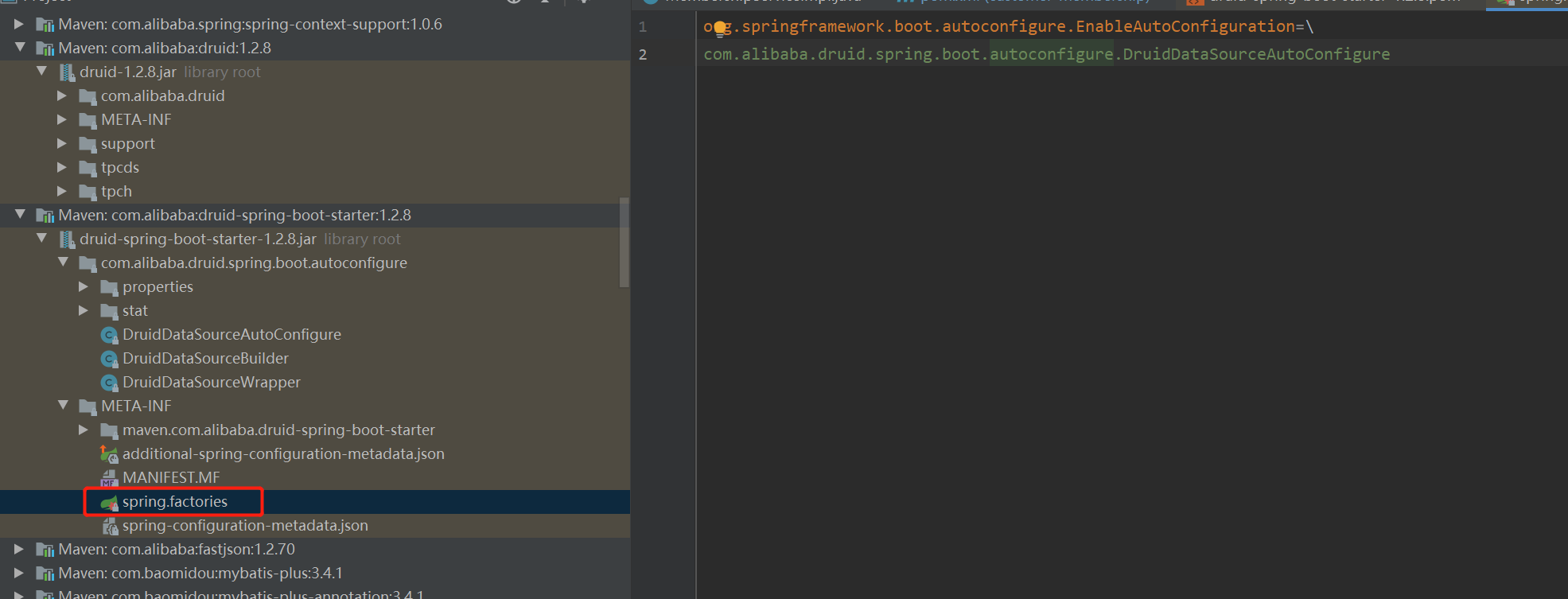Image resolution: width=1568 pixels, height=599 pixels.
Task: Collapse the com.alibaba.druid.spring.boot.autoconfigure package
Action: click(x=63, y=263)
